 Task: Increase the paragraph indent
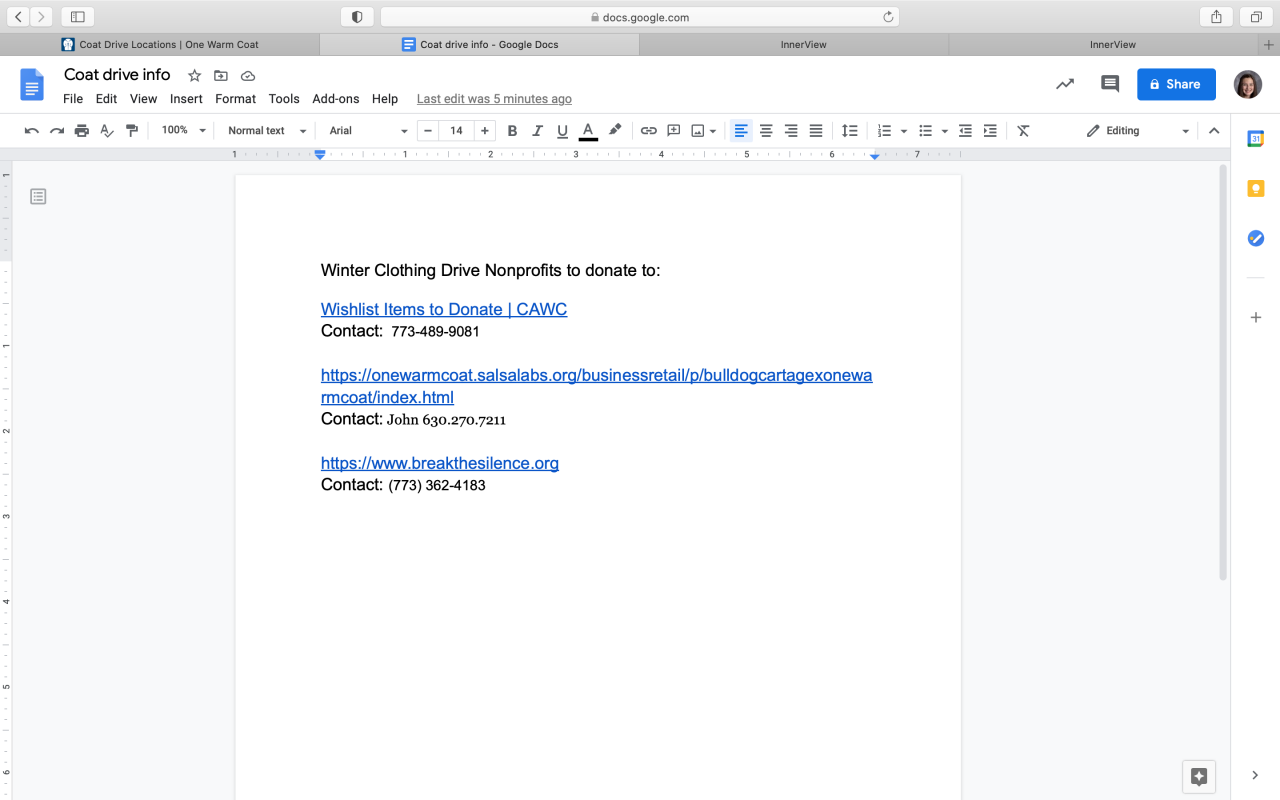990,131
